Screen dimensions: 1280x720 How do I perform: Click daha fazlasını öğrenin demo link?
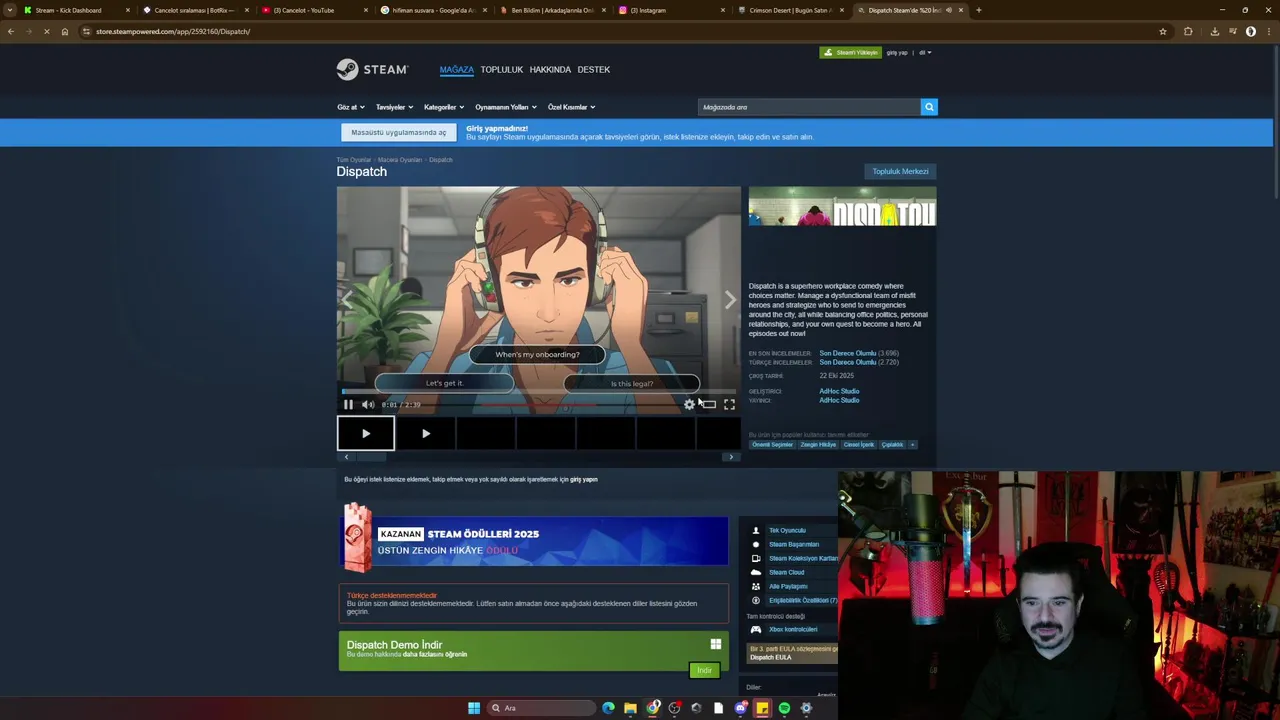pos(435,655)
